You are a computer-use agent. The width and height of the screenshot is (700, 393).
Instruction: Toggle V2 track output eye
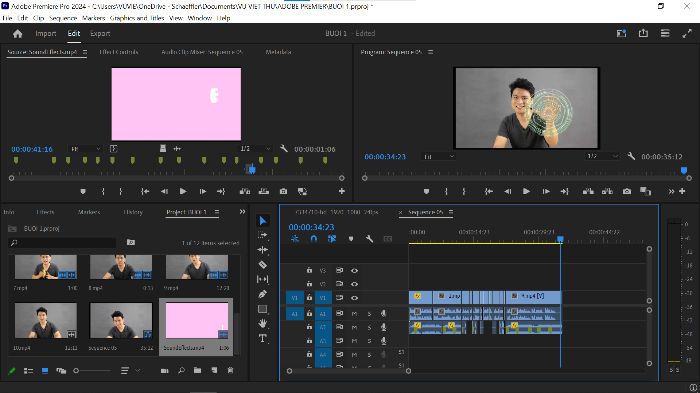[354, 284]
